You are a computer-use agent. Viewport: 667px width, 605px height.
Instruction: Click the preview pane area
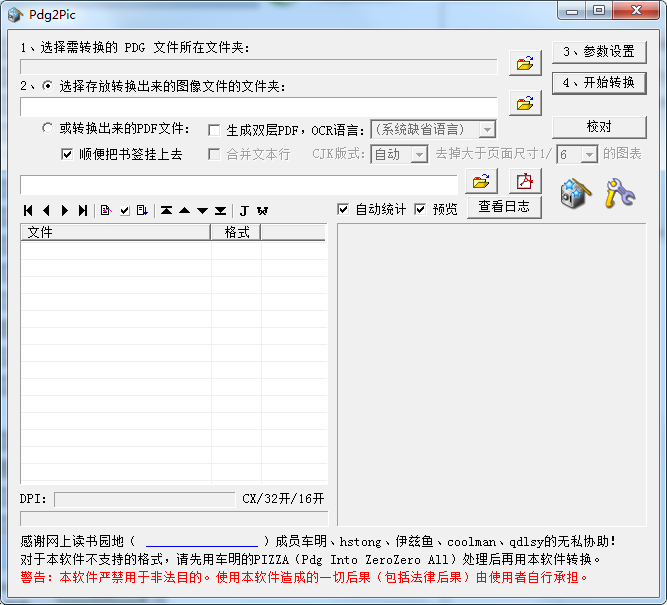point(492,375)
